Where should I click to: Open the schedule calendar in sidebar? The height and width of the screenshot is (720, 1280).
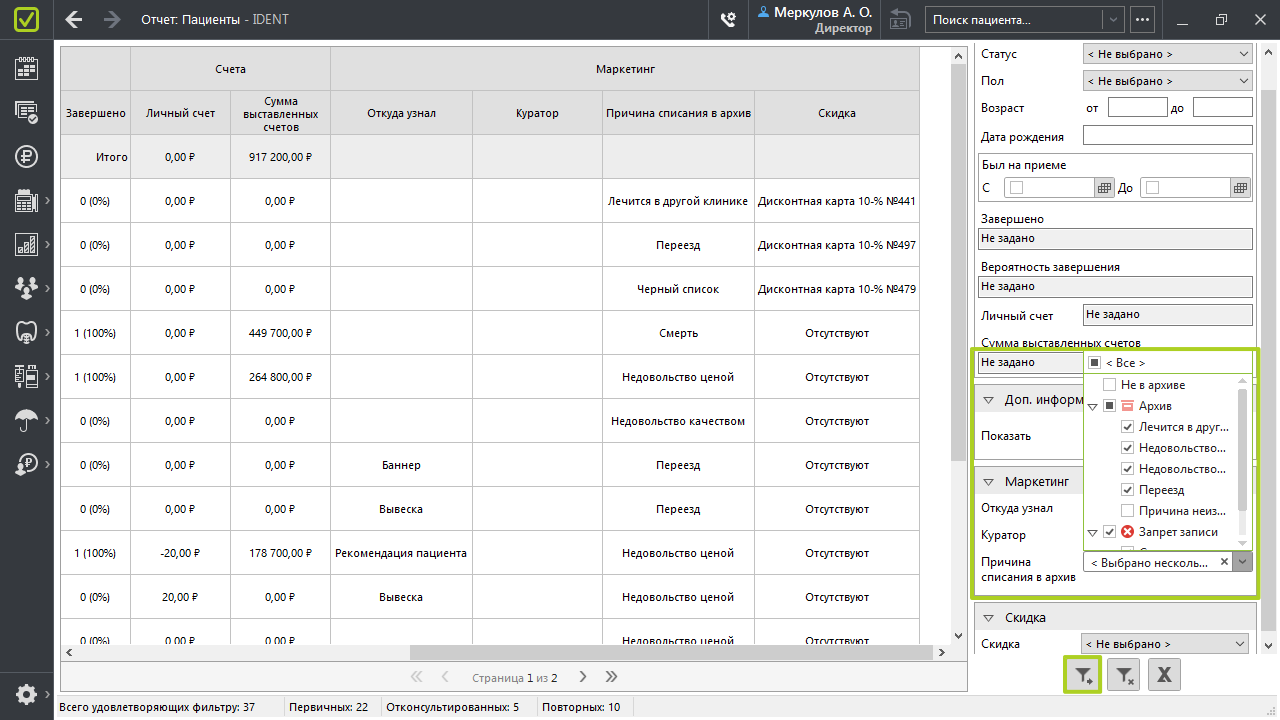[27, 68]
